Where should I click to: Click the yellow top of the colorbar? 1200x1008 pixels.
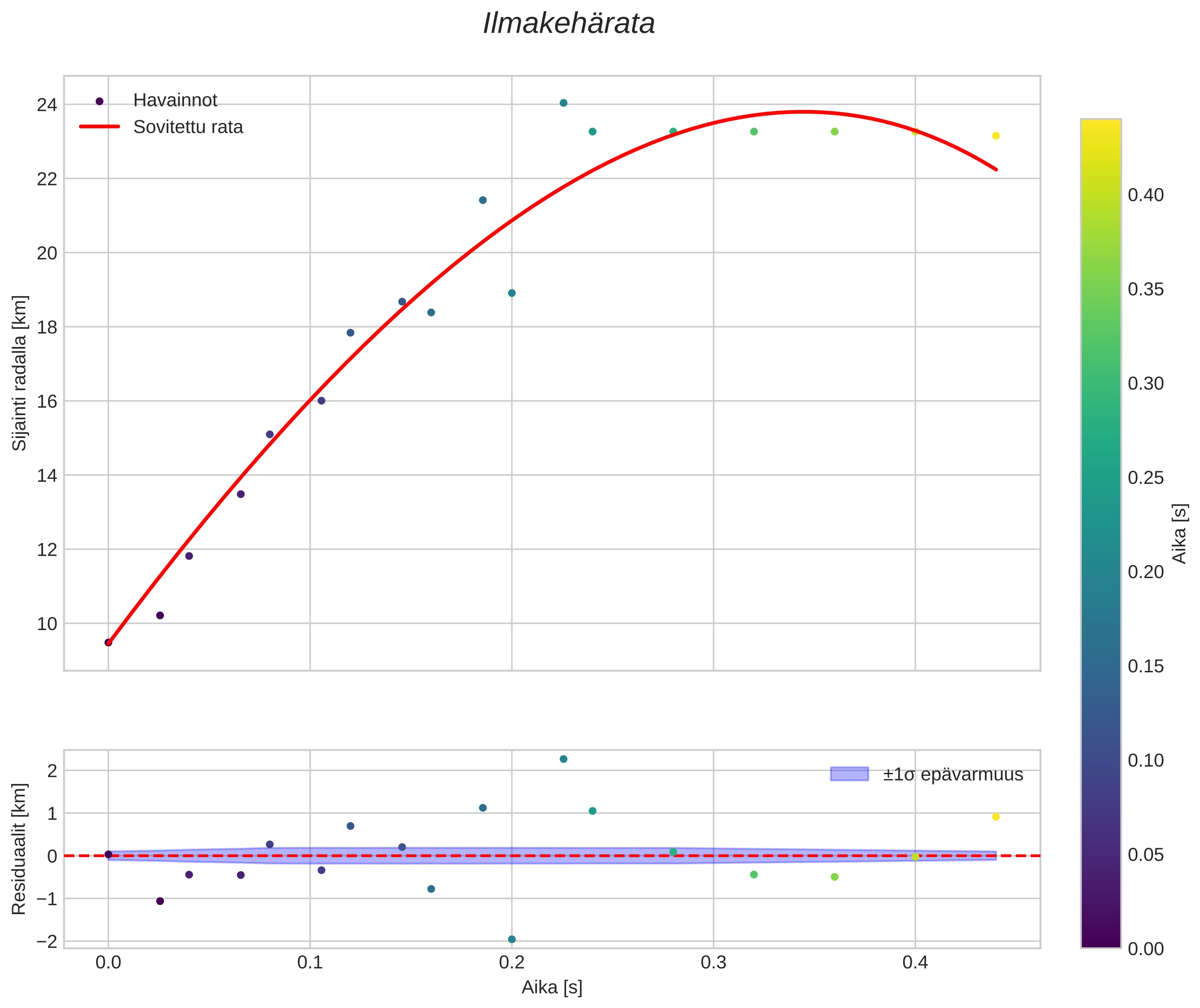click(1100, 126)
